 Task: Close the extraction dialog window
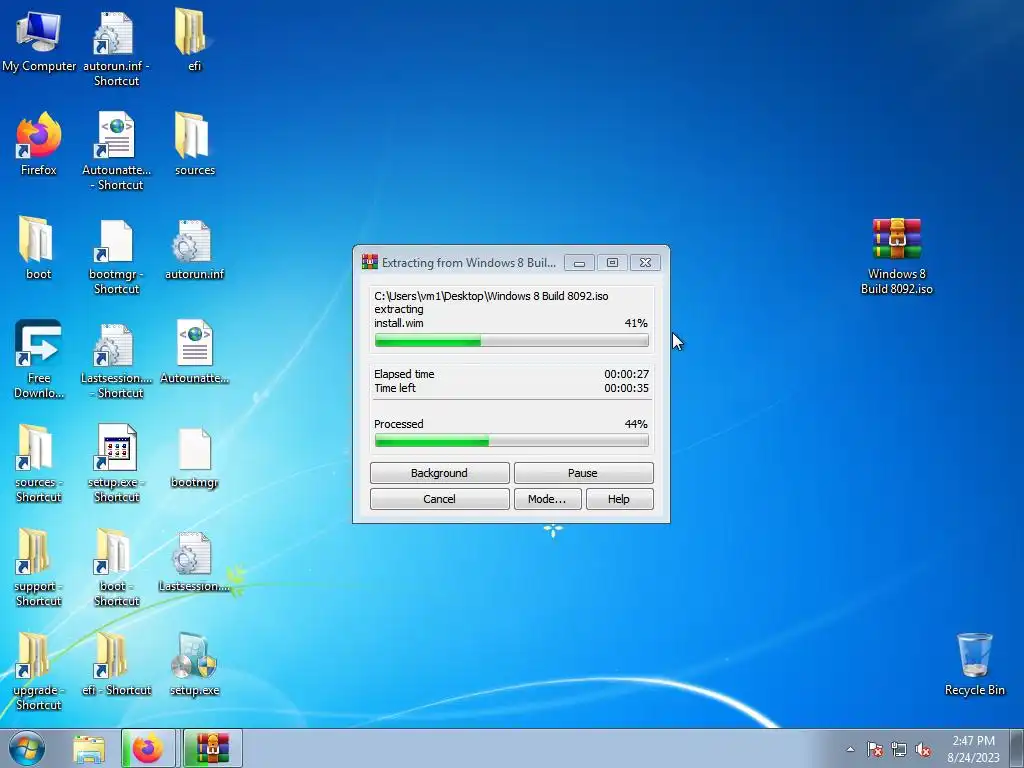tap(645, 263)
